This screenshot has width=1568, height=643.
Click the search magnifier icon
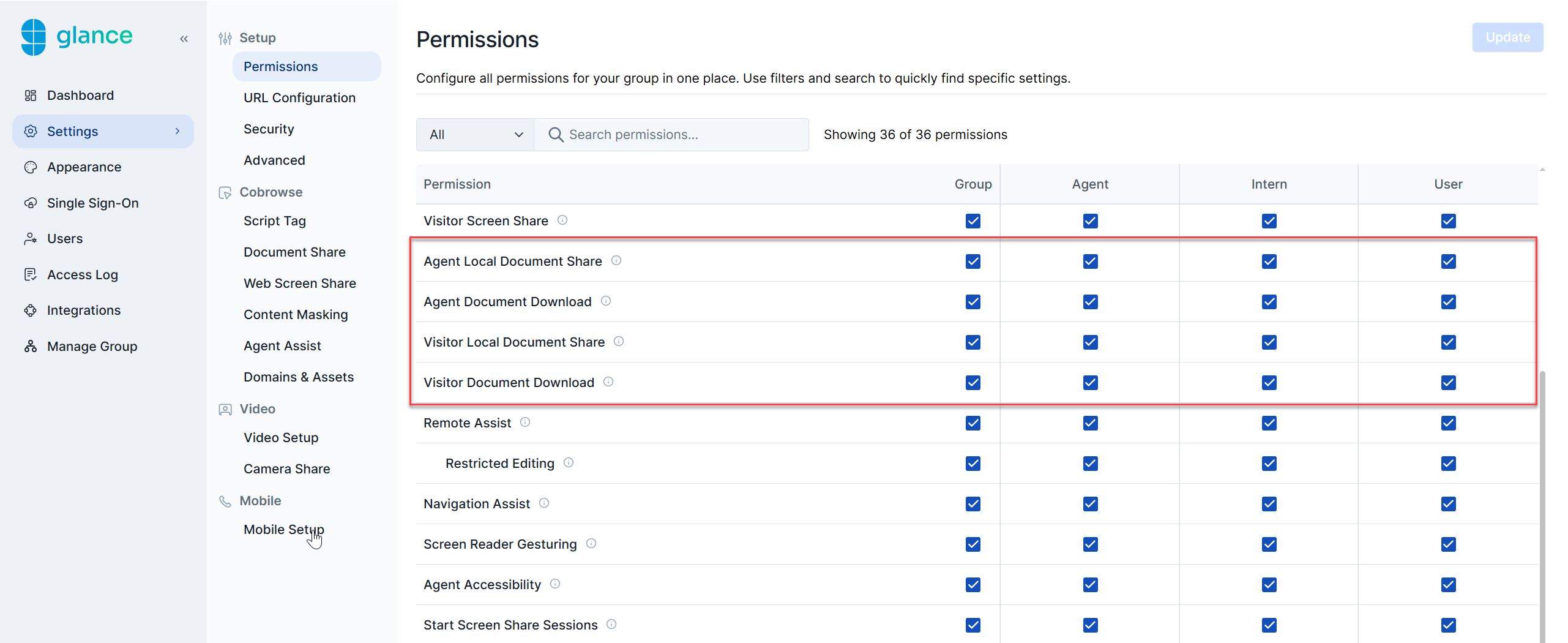[556, 135]
